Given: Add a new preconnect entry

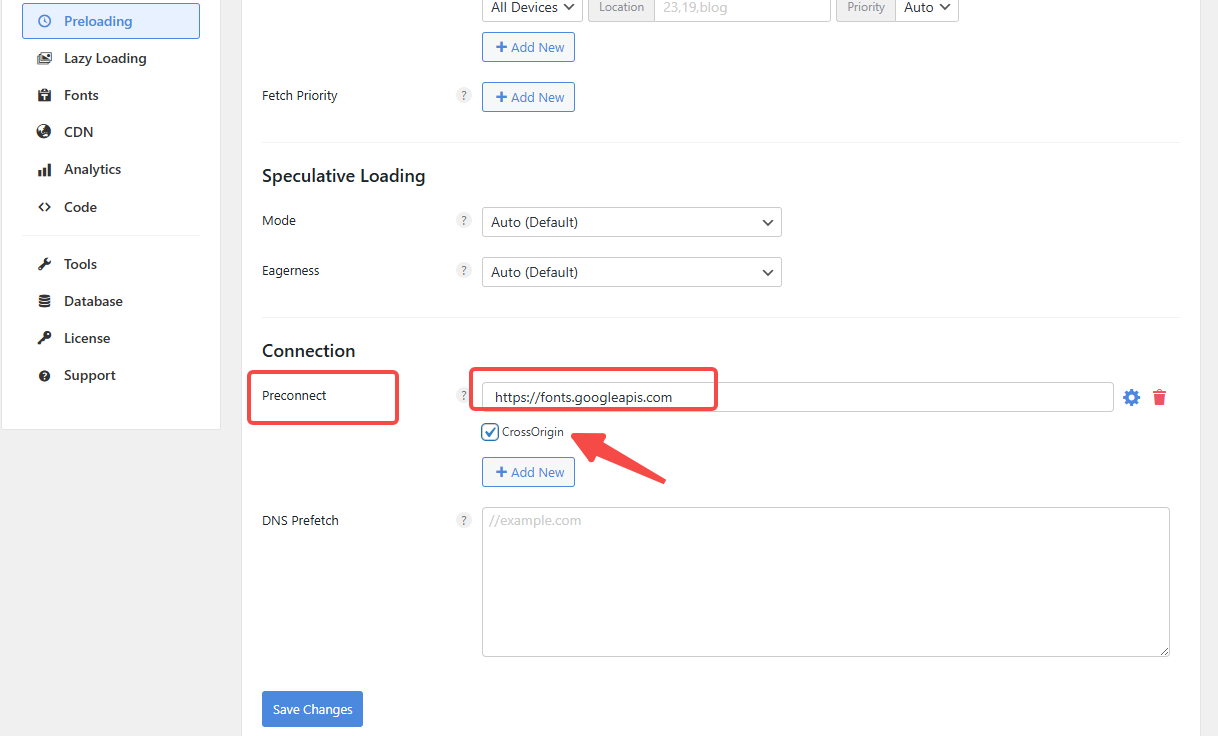Looking at the screenshot, I should (x=528, y=471).
